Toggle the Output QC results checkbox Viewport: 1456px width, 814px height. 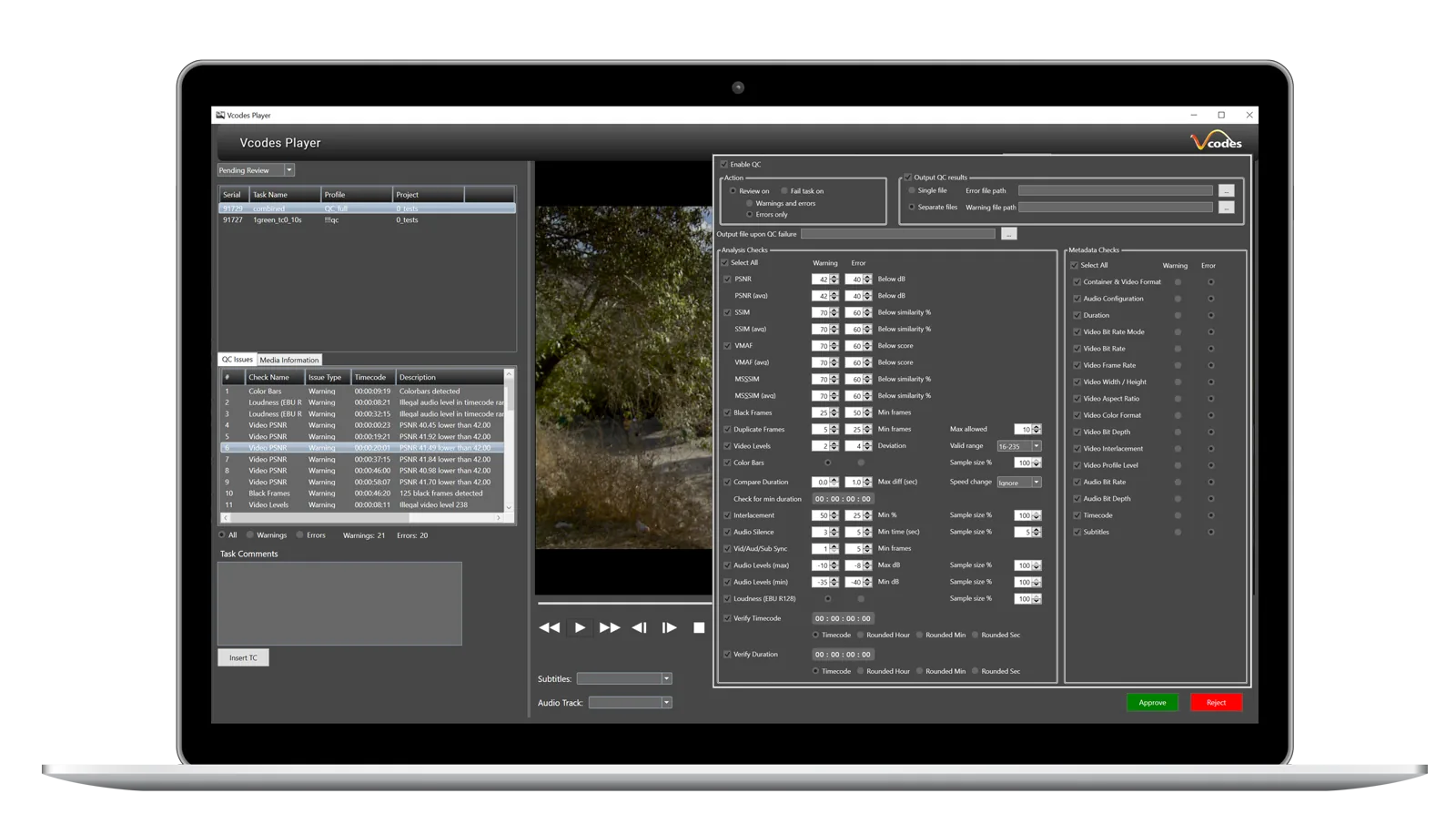click(x=908, y=178)
